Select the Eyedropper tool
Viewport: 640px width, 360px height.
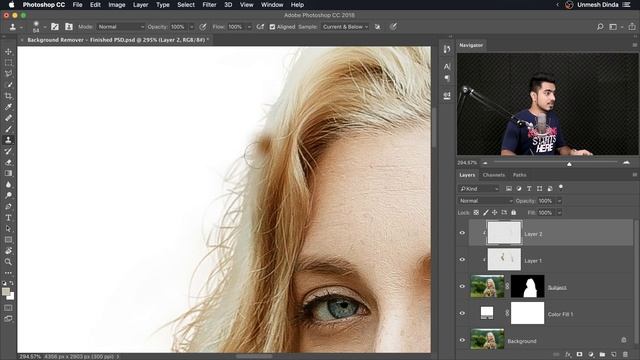point(8,107)
